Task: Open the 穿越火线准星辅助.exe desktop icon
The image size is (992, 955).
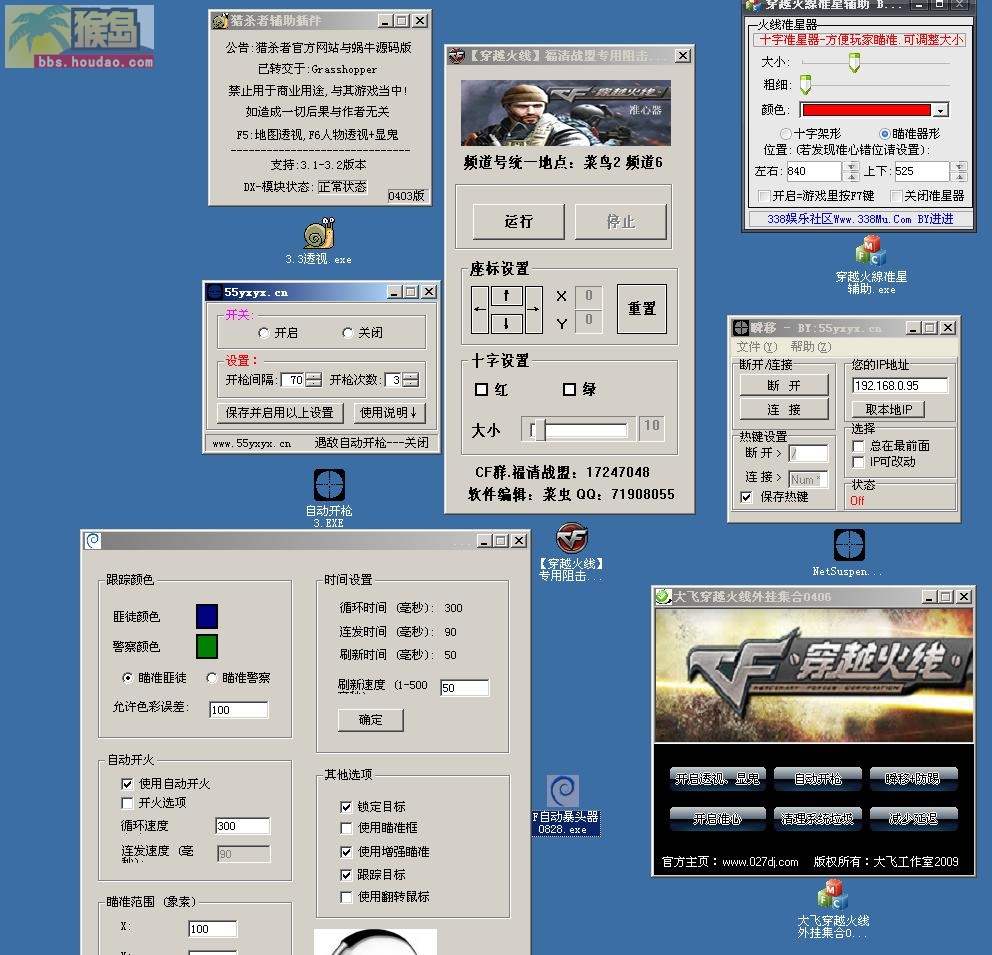Action: 871,251
